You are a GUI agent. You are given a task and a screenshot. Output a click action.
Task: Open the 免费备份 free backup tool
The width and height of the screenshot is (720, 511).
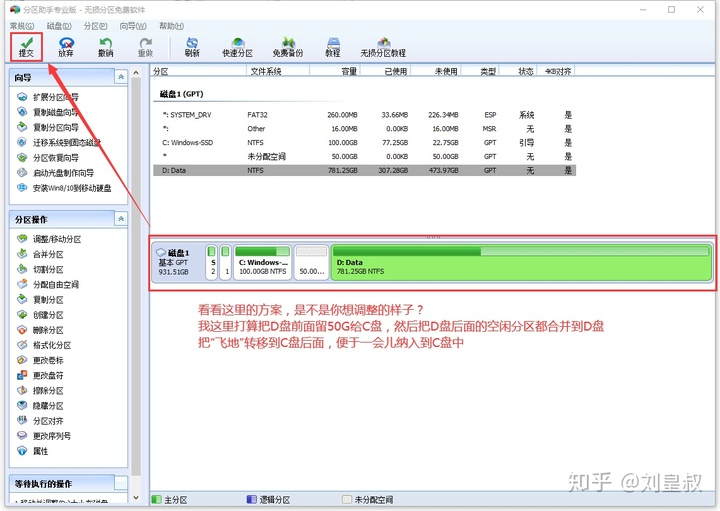(x=288, y=47)
